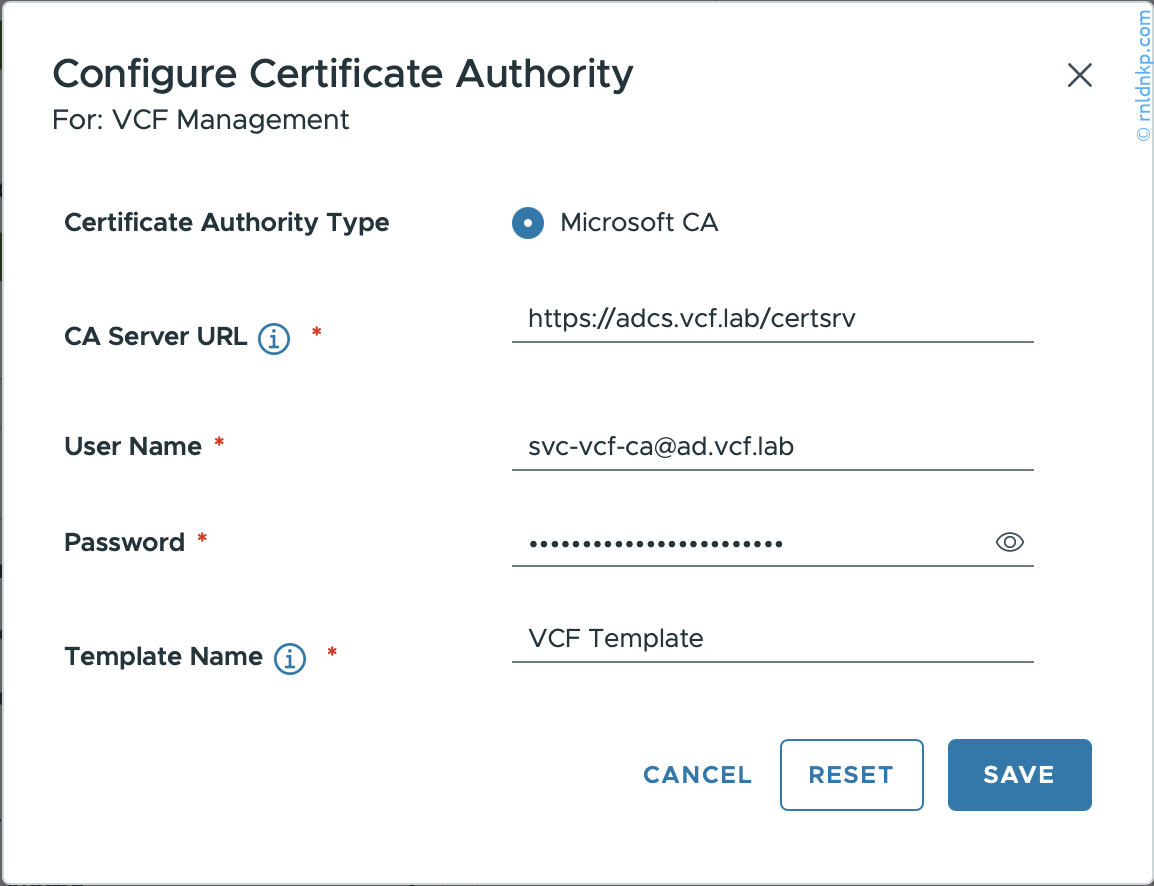Focus the Template Name text box
The width and height of the screenshot is (1154, 886).
pos(771,639)
